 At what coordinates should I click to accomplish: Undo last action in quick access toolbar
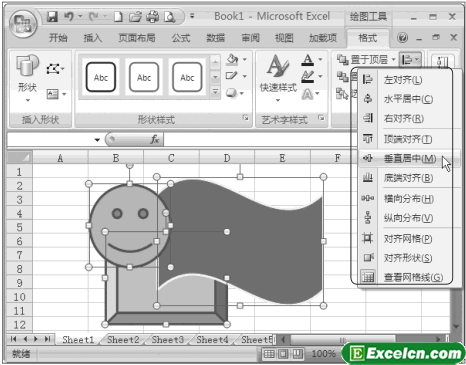[69, 16]
